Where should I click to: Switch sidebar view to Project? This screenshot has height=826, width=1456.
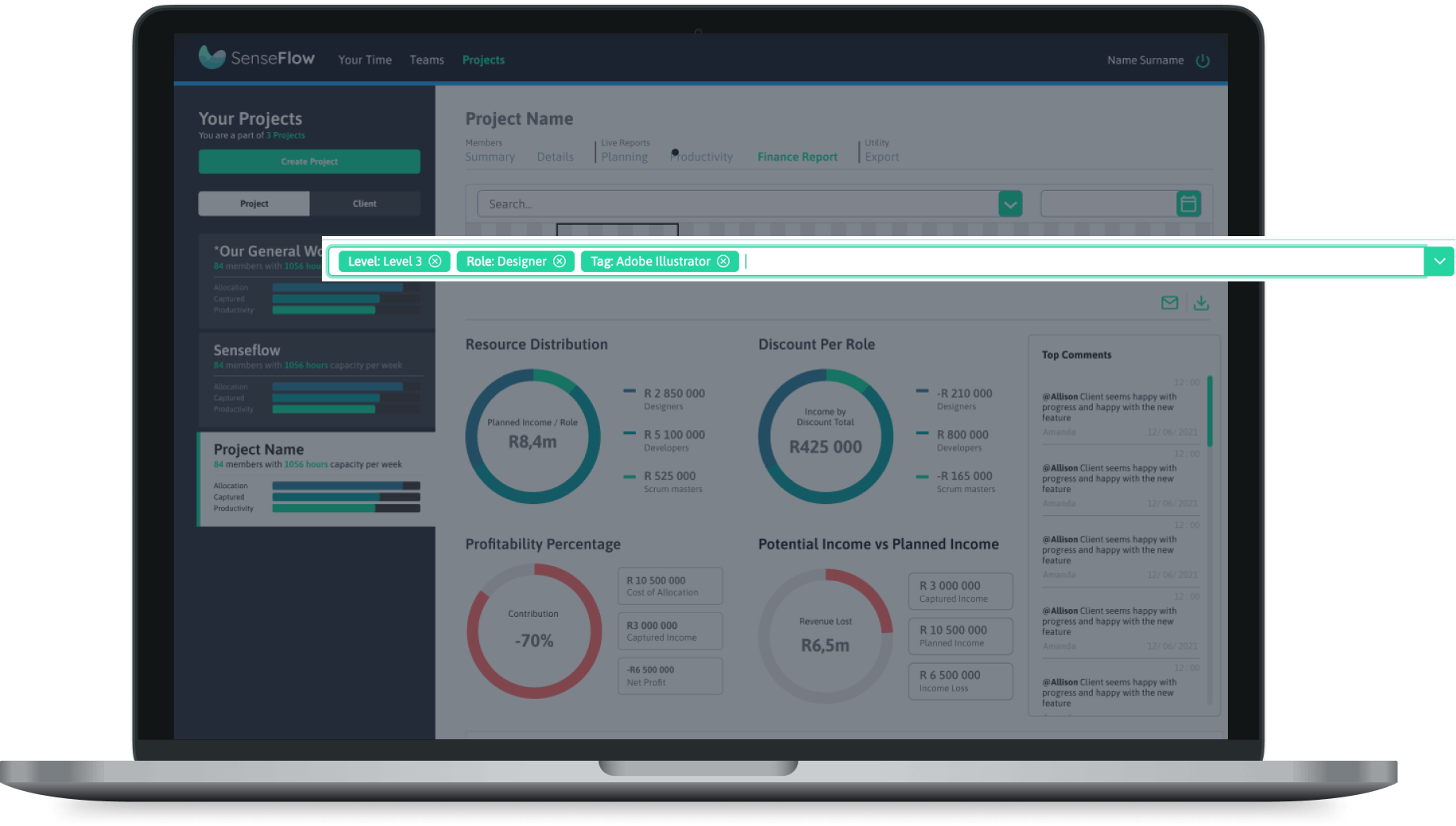click(254, 204)
